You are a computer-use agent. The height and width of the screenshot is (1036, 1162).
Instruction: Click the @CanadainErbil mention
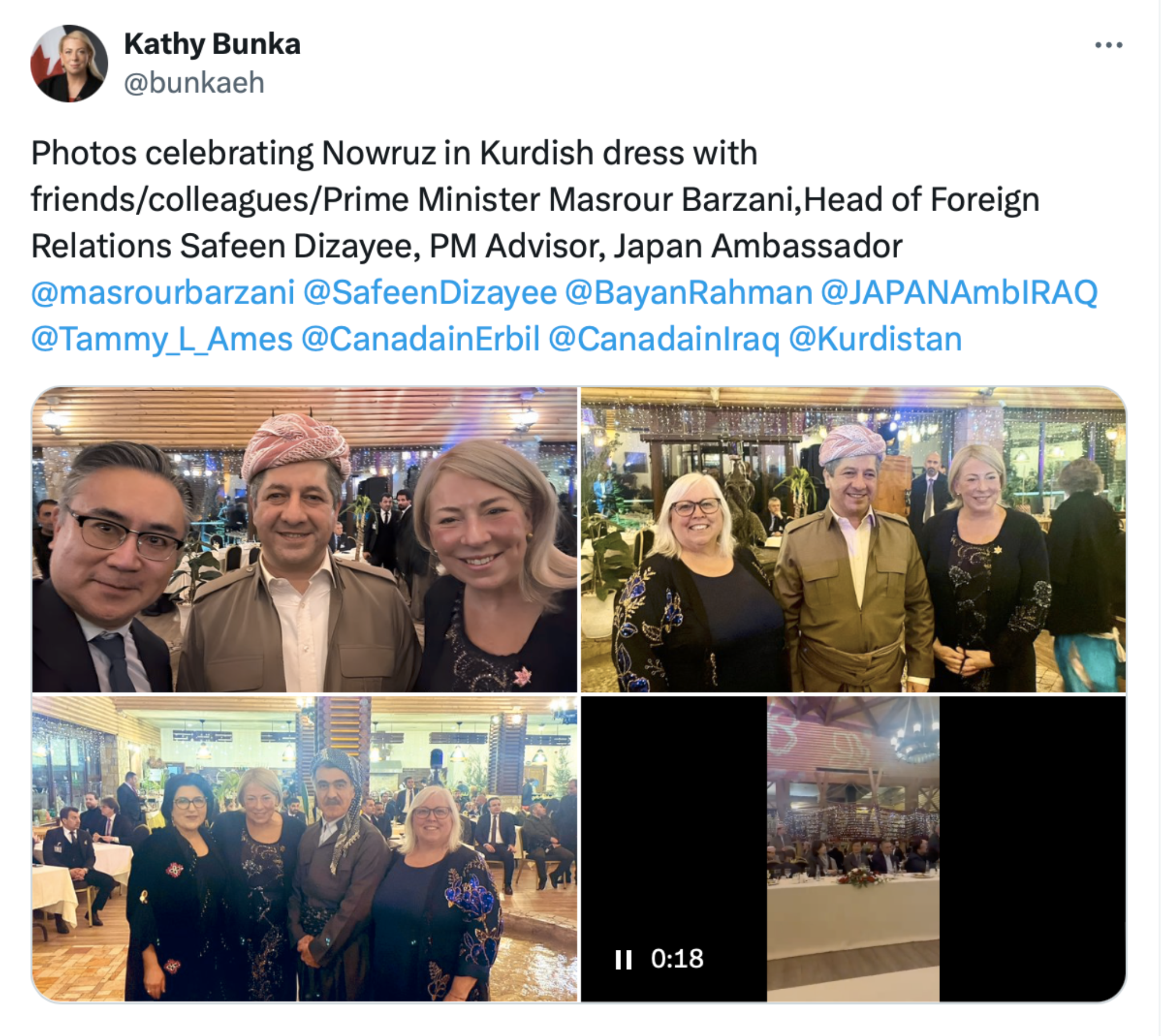pos(420,339)
